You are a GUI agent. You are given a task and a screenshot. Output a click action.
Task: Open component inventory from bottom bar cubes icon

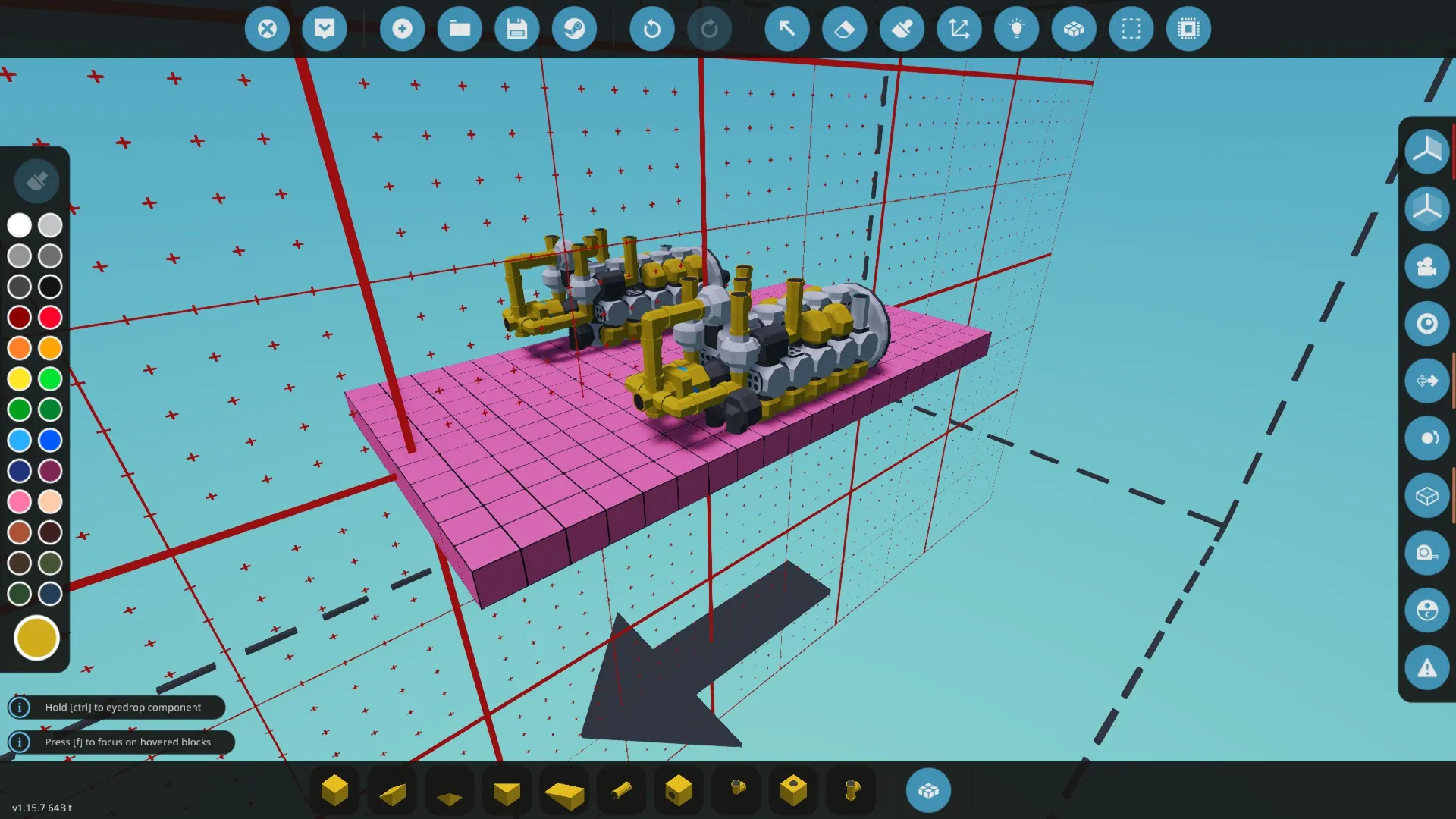pos(928,790)
